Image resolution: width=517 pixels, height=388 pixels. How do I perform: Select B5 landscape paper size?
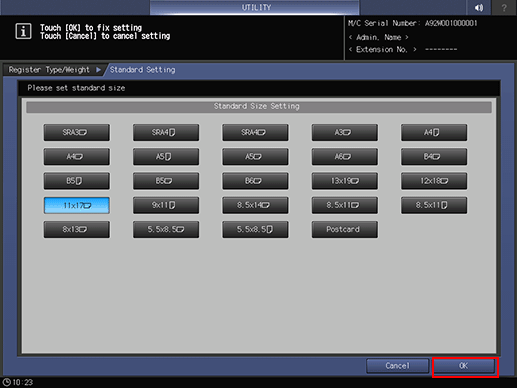point(166,181)
